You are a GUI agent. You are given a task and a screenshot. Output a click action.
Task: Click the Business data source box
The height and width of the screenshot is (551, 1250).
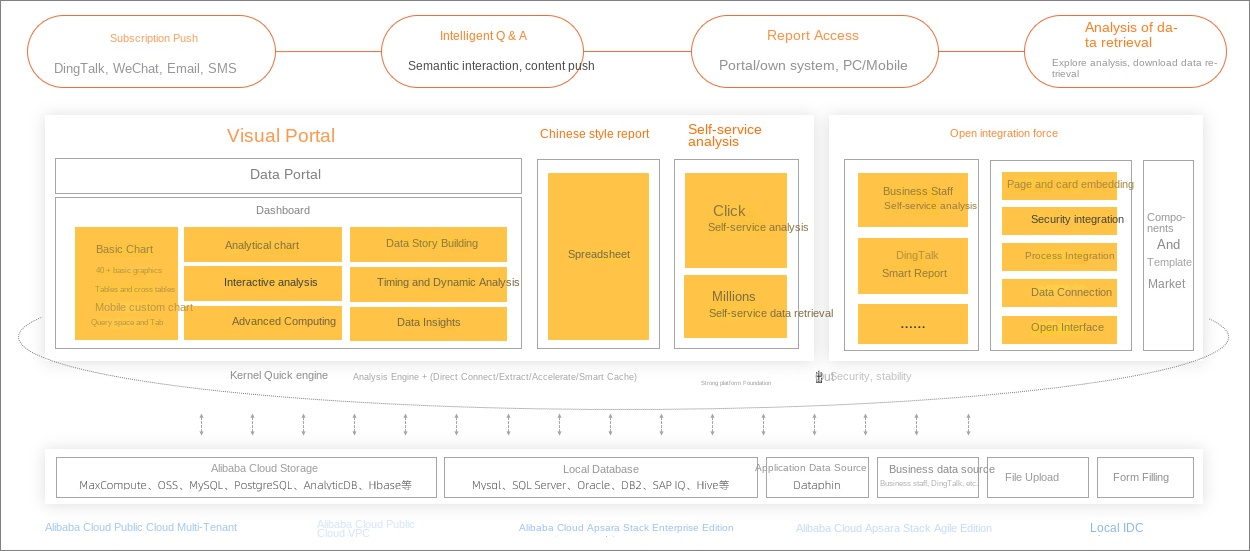928,477
